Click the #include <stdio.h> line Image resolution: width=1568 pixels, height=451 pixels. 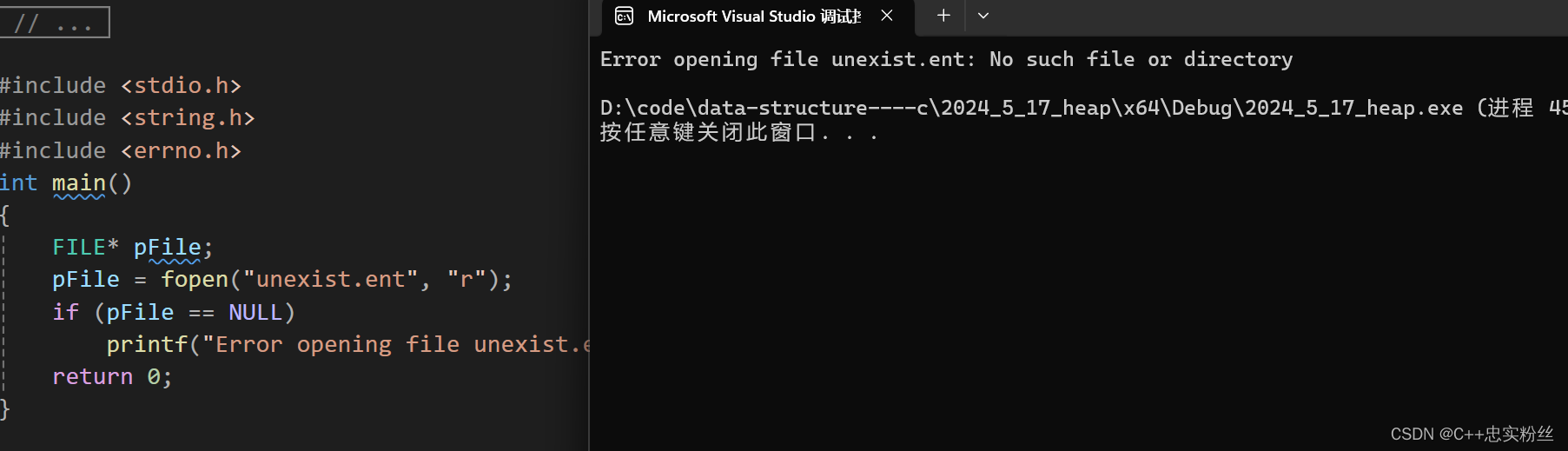point(122,85)
